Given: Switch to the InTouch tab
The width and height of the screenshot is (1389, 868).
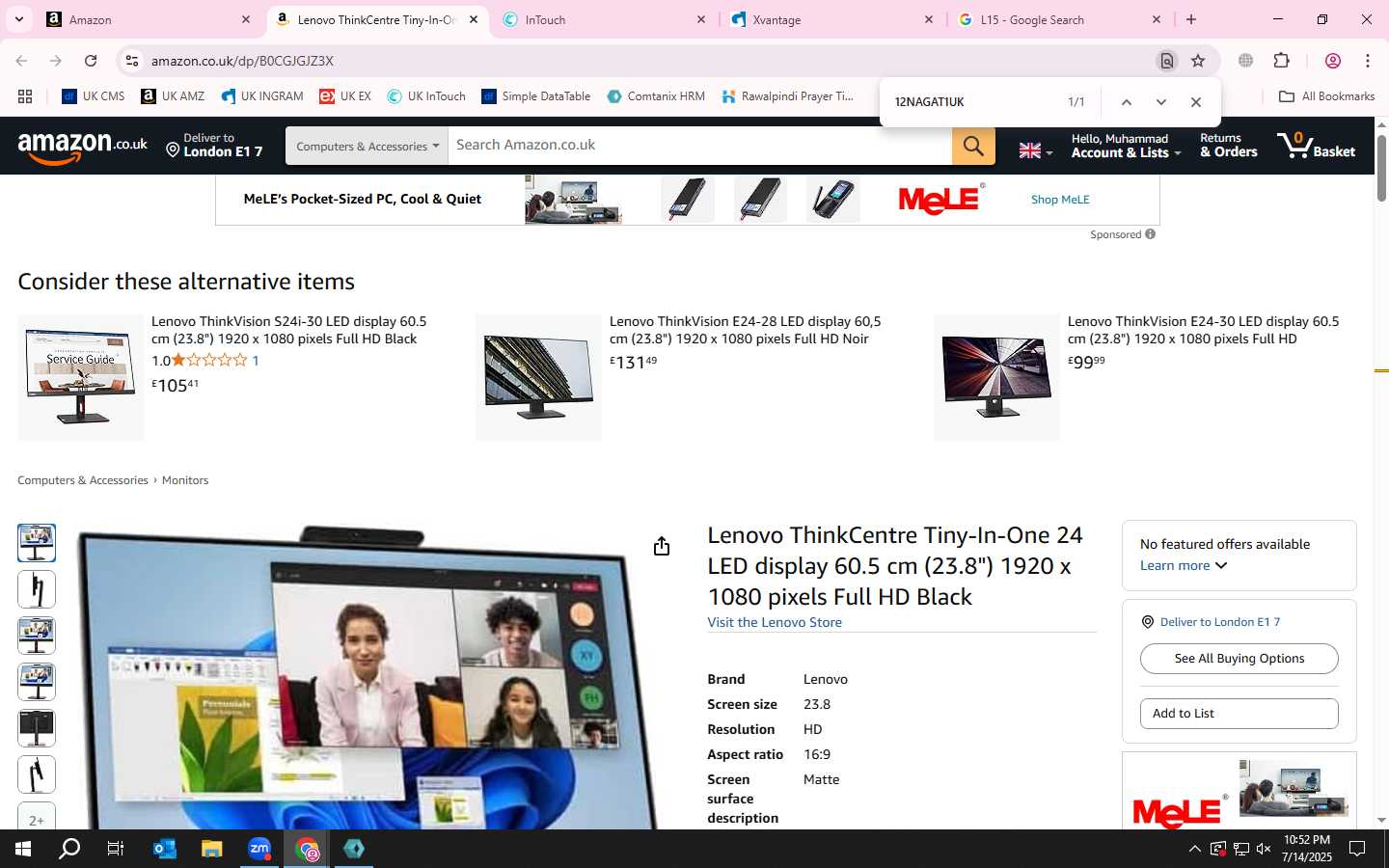Looking at the screenshot, I should (606, 19).
